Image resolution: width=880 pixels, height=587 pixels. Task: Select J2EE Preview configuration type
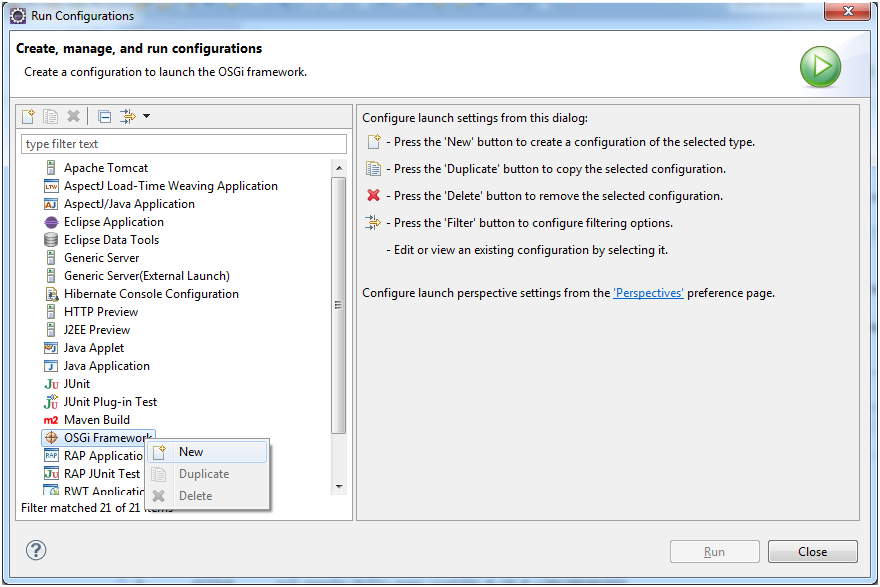97,330
